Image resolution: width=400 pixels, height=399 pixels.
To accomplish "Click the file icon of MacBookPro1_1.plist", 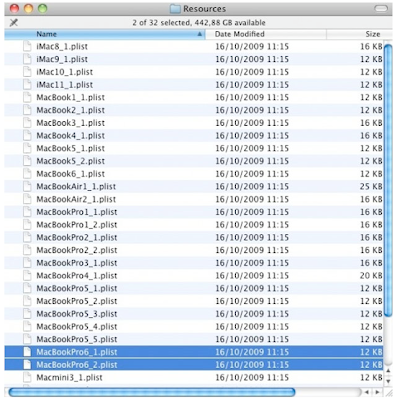I will pyautogui.click(x=27, y=212).
